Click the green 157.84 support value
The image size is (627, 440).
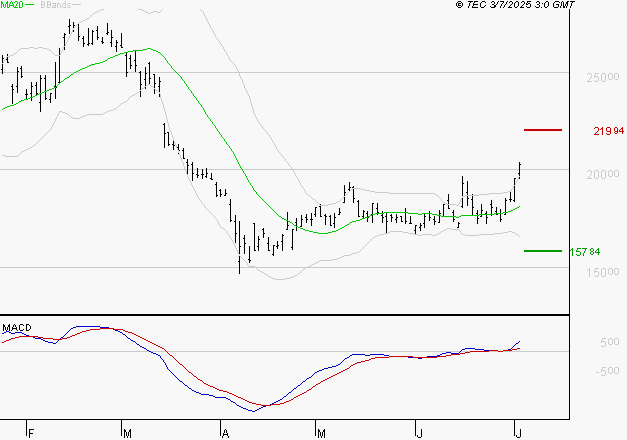[585, 252]
